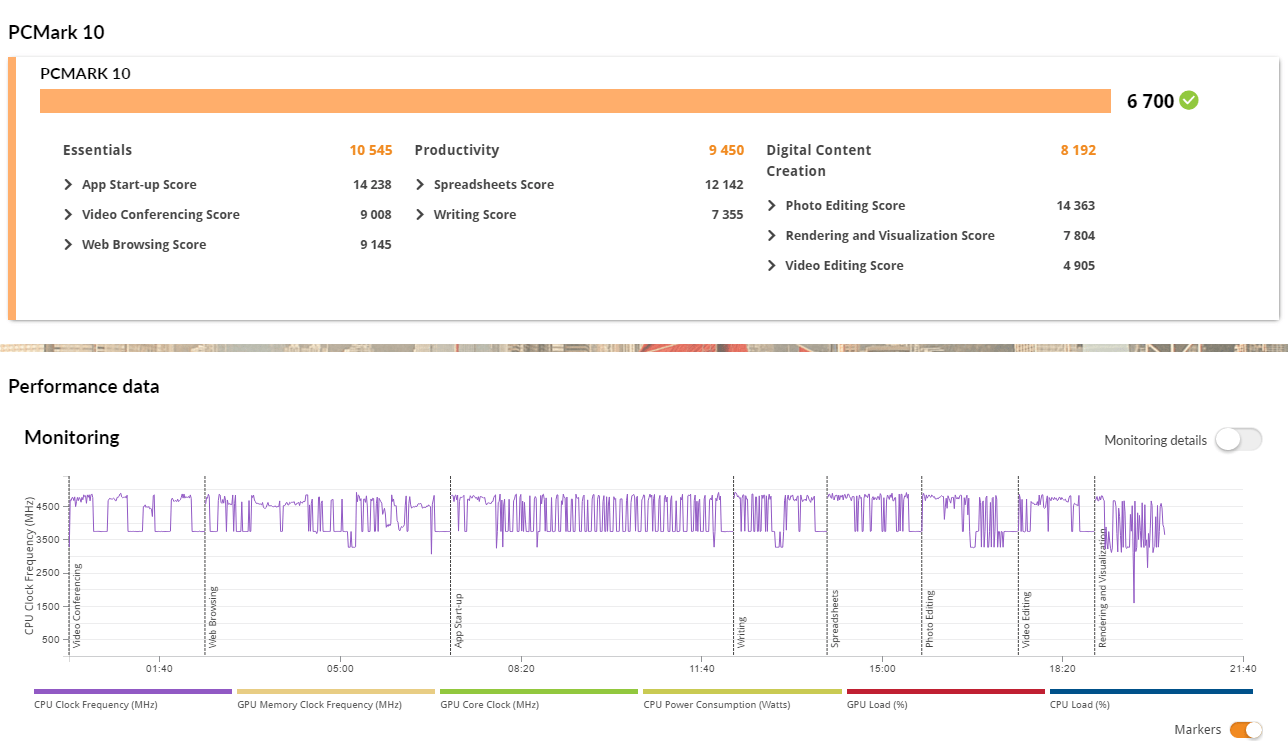1288x749 pixels.
Task: Toggle GPU Memory Clock Frequency legend swatch
Action: tap(336, 691)
